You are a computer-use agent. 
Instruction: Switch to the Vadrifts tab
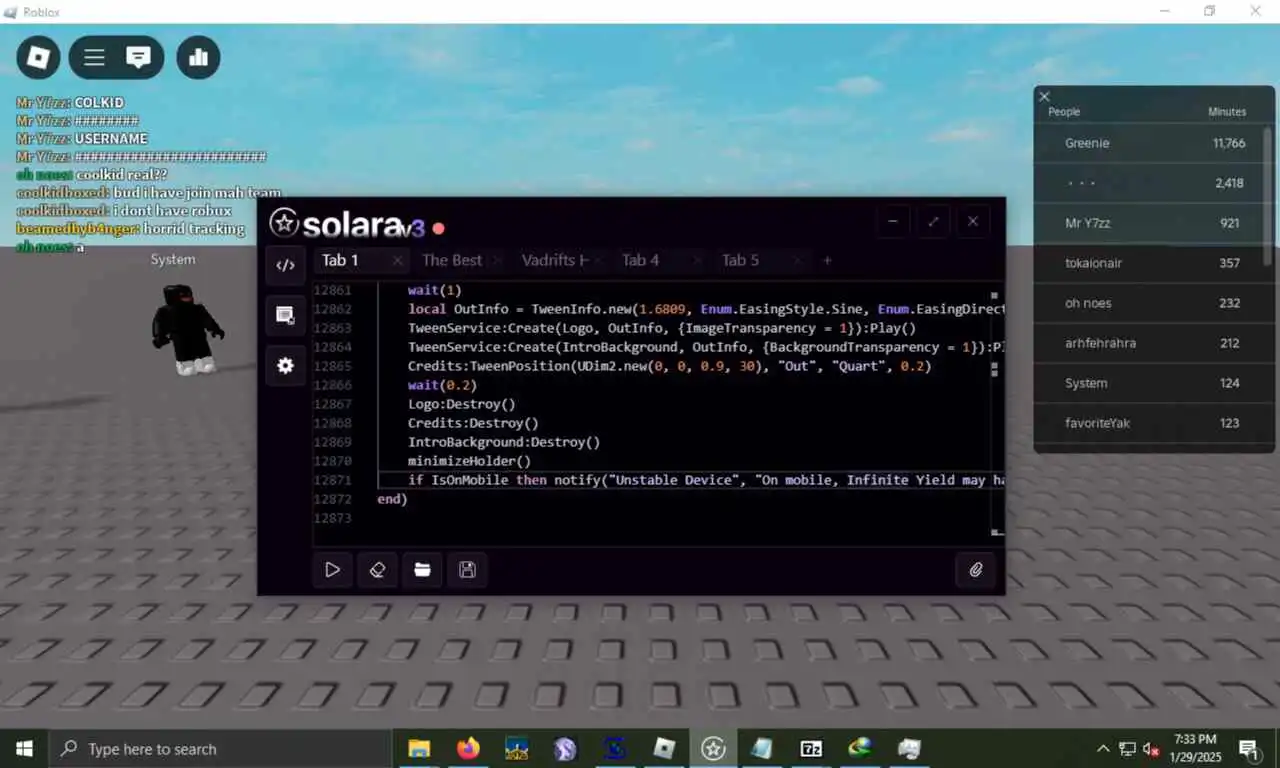point(555,260)
